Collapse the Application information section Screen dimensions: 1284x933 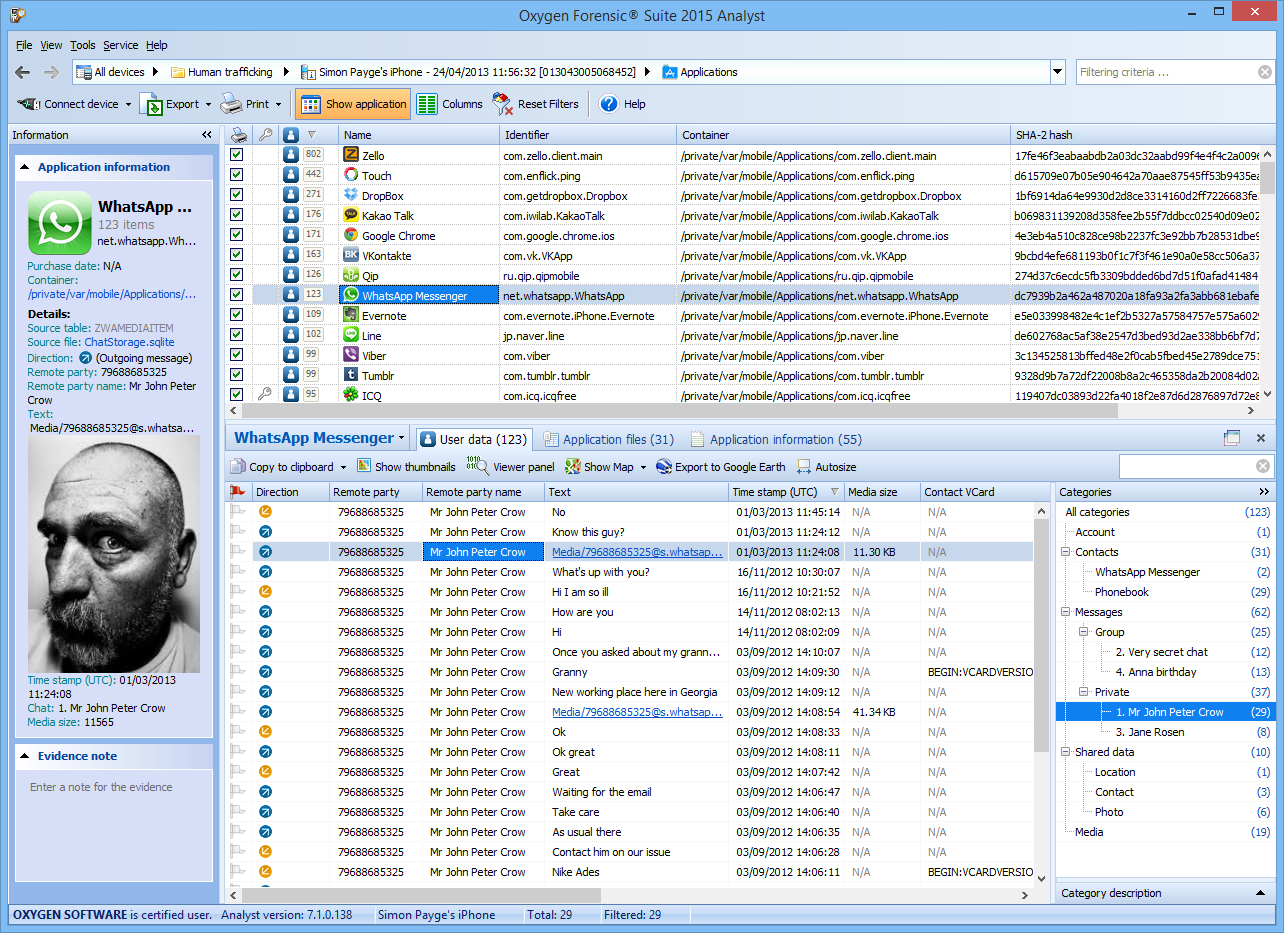pos(24,167)
